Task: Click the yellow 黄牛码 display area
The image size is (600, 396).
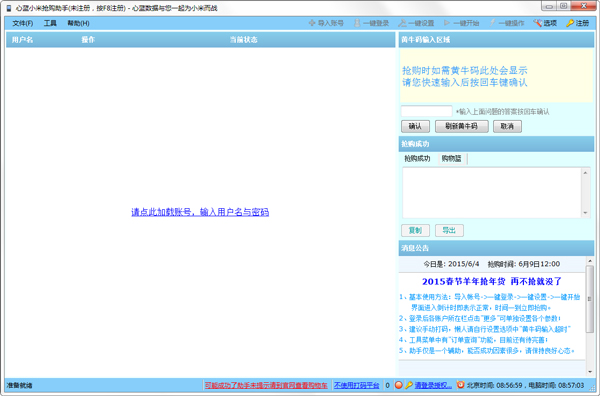Action: click(496, 75)
